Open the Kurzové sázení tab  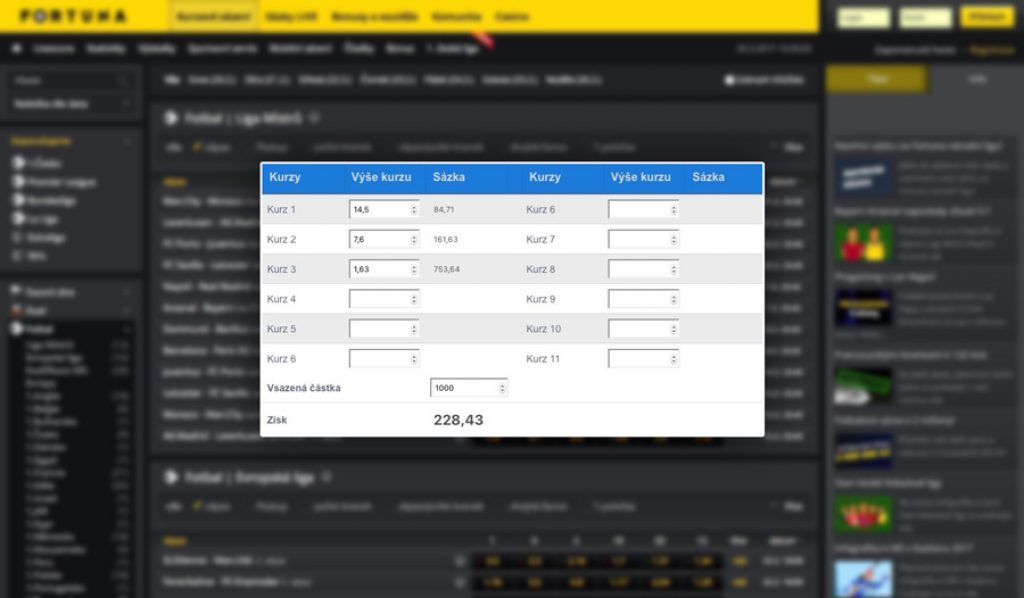click(213, 17)
